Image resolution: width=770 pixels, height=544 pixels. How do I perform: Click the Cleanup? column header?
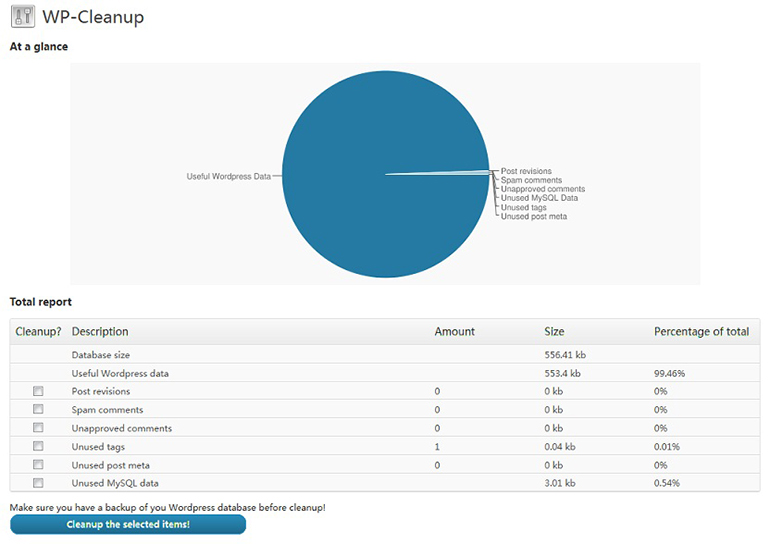point(38,331)
